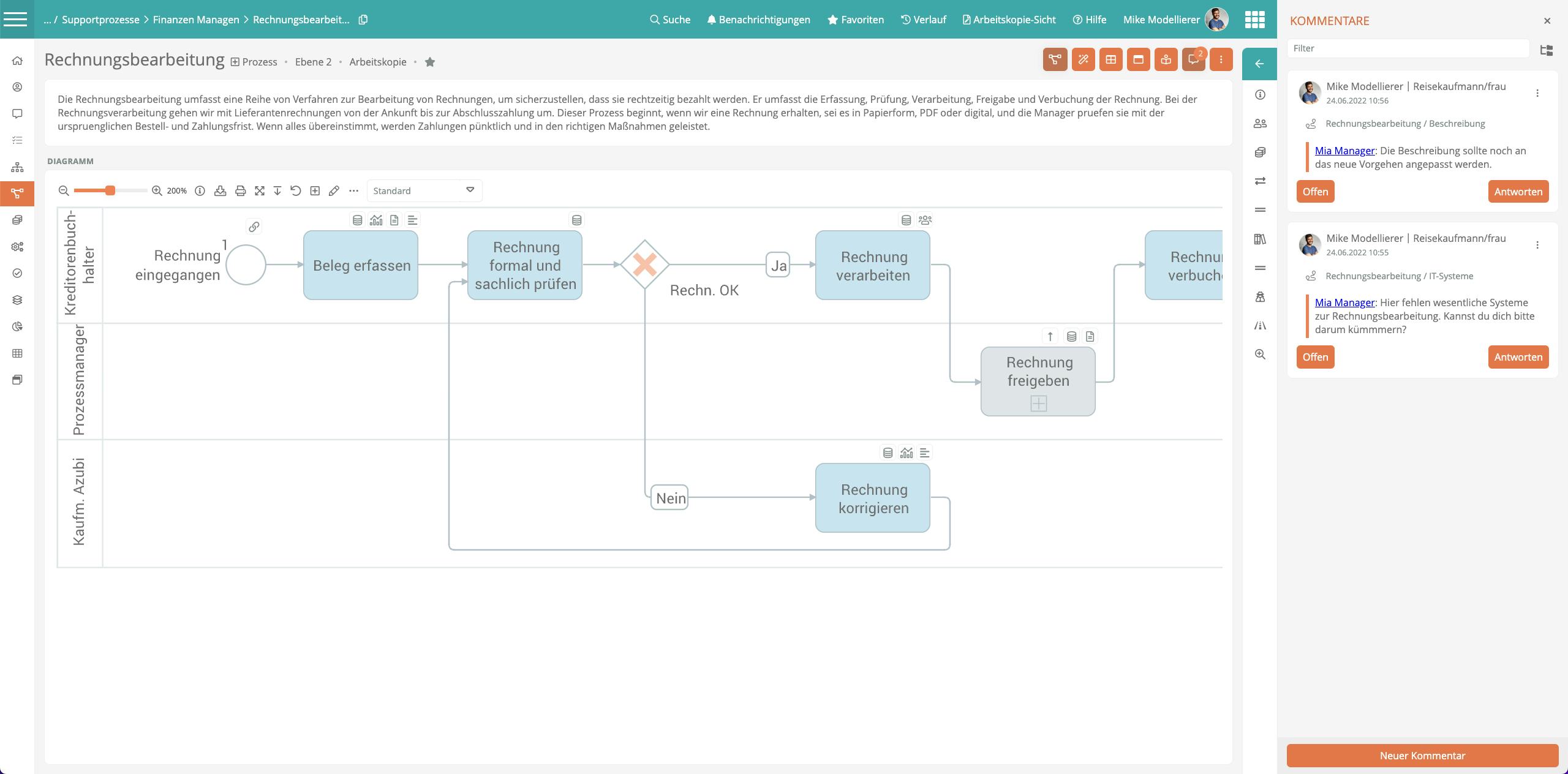Toggle Offen status on IT-Systeme comment
The height and width of the screenshot is (774, 1568).
(1315, 357)
